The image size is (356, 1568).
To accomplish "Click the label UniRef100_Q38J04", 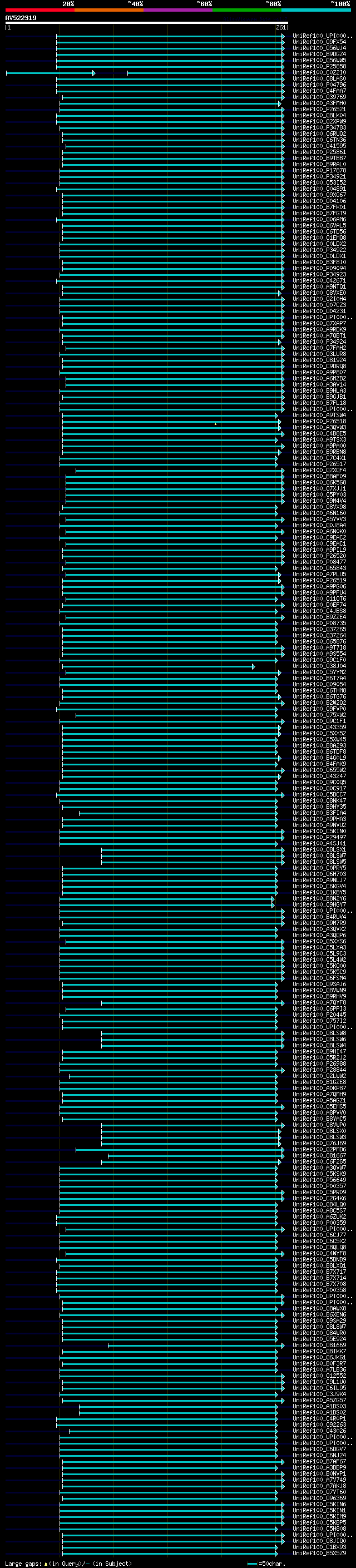I will [x=319, y=666].
